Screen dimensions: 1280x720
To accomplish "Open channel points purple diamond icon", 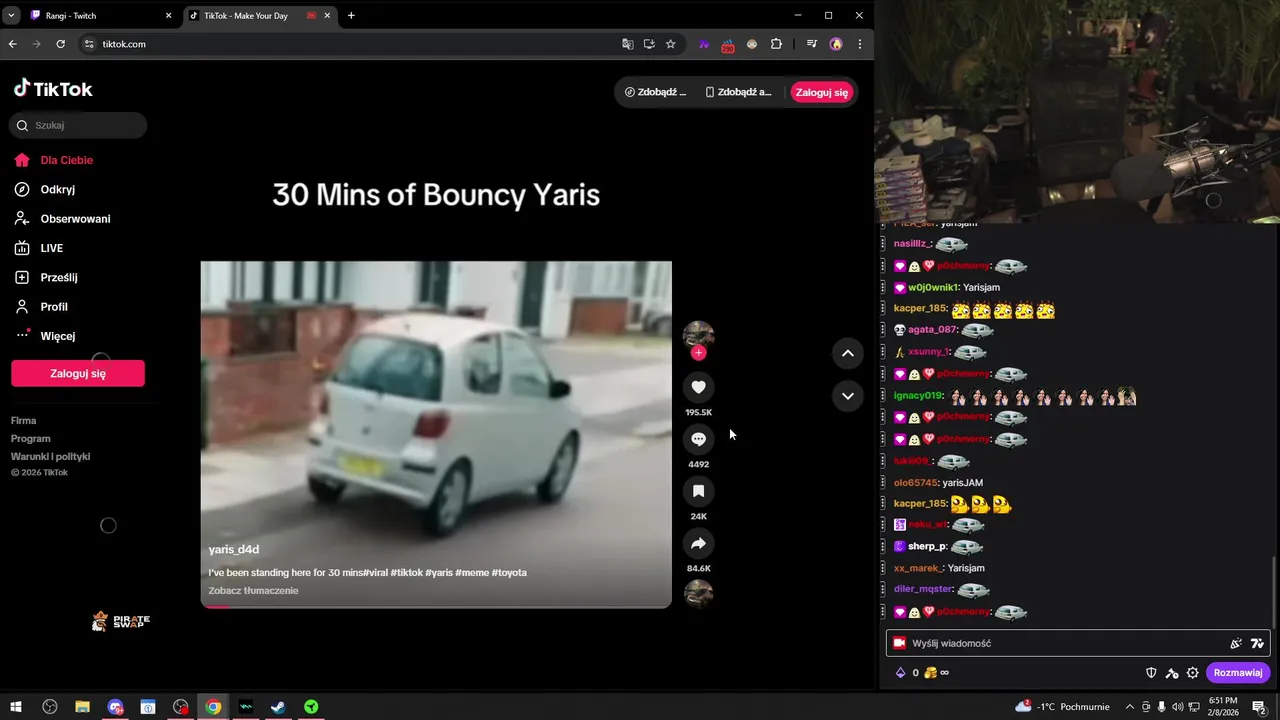I will pyautogui.click(x=900, y=673).
